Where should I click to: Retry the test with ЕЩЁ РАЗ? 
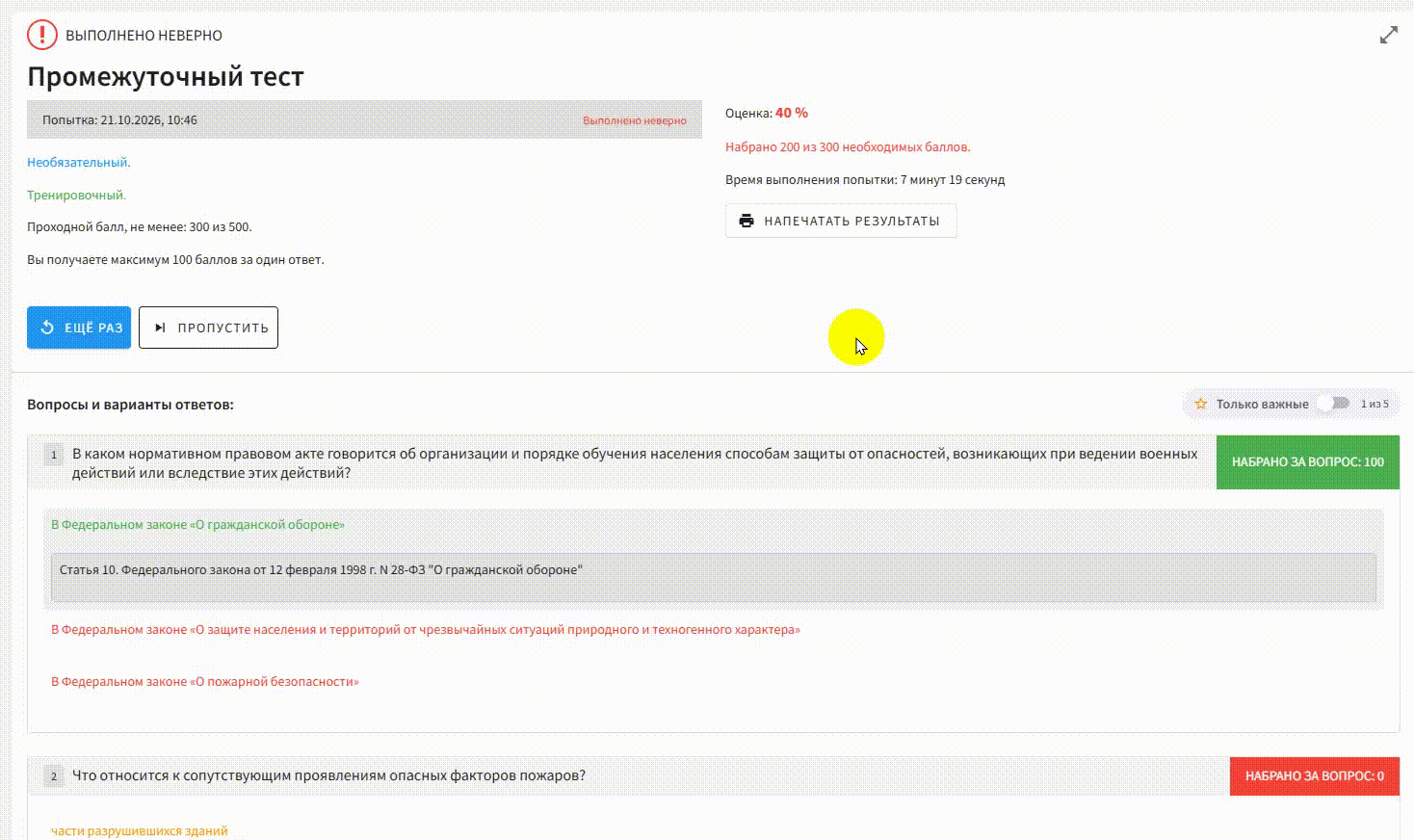79,328
